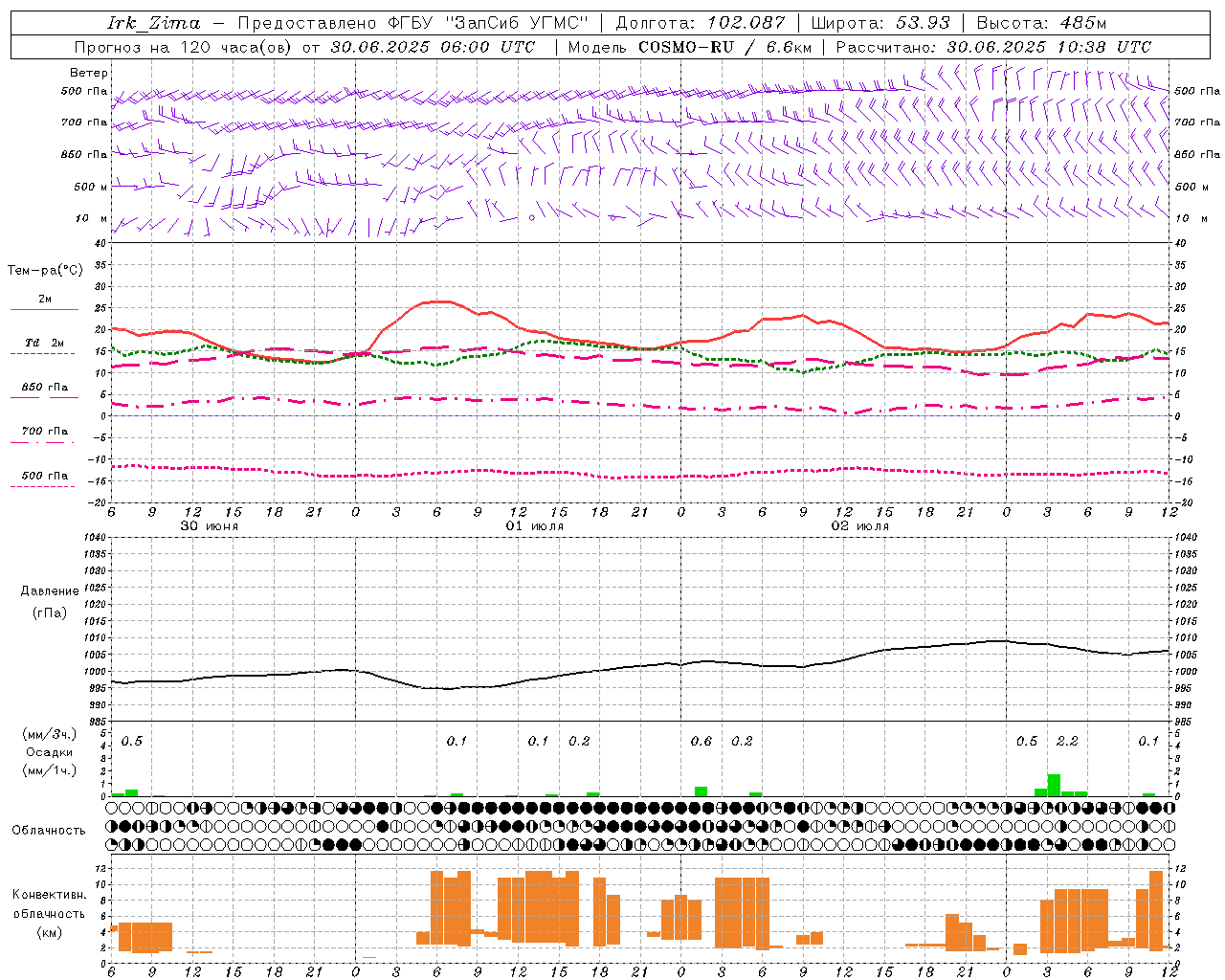Image resolution: width=1225 pixels, height=980 pixels.
Task: Click the Давление pressure chart label
Action: click(49, 591)
